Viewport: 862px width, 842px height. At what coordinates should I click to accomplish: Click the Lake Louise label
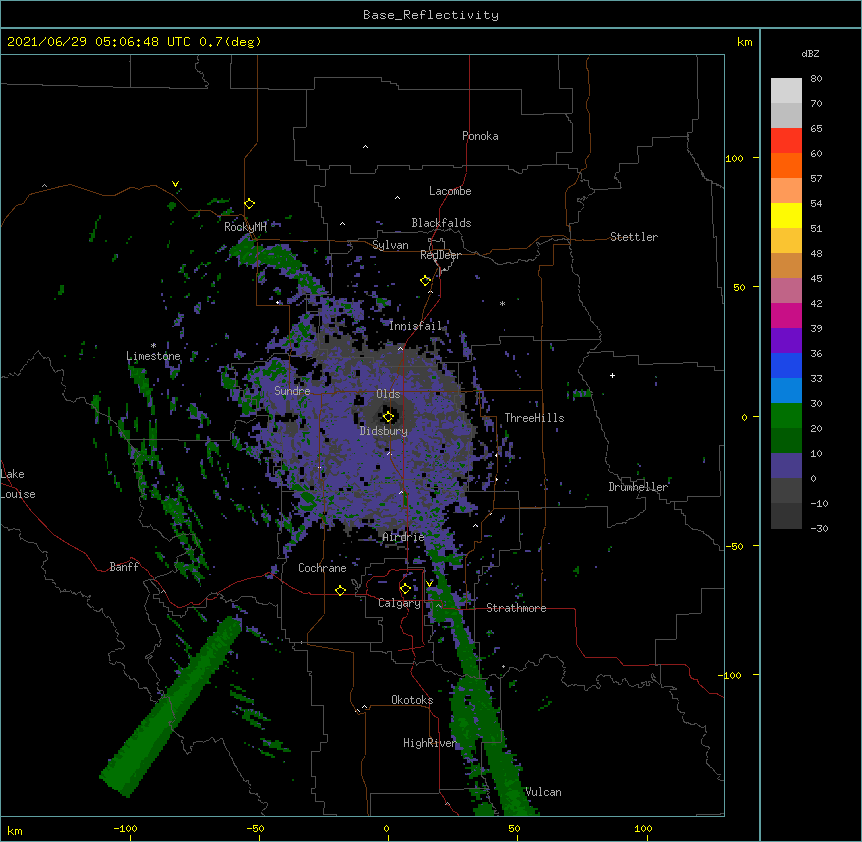click(x=18, y=484)
